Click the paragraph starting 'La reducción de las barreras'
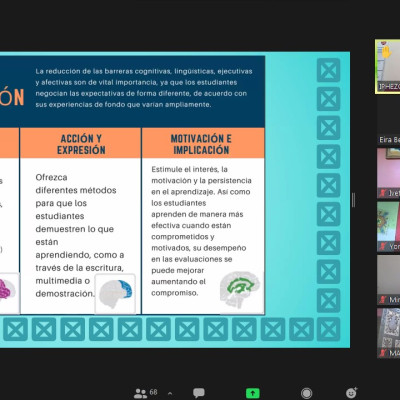Viewport: 400px width, 400px height. click(x=144, y=88)
